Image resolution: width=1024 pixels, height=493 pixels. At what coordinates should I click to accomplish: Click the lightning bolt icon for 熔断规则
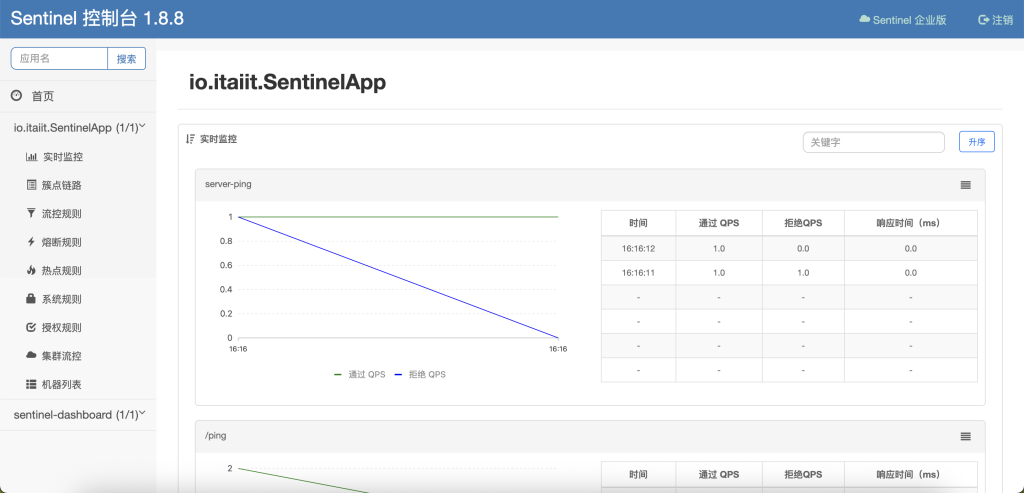coord(31,242)
